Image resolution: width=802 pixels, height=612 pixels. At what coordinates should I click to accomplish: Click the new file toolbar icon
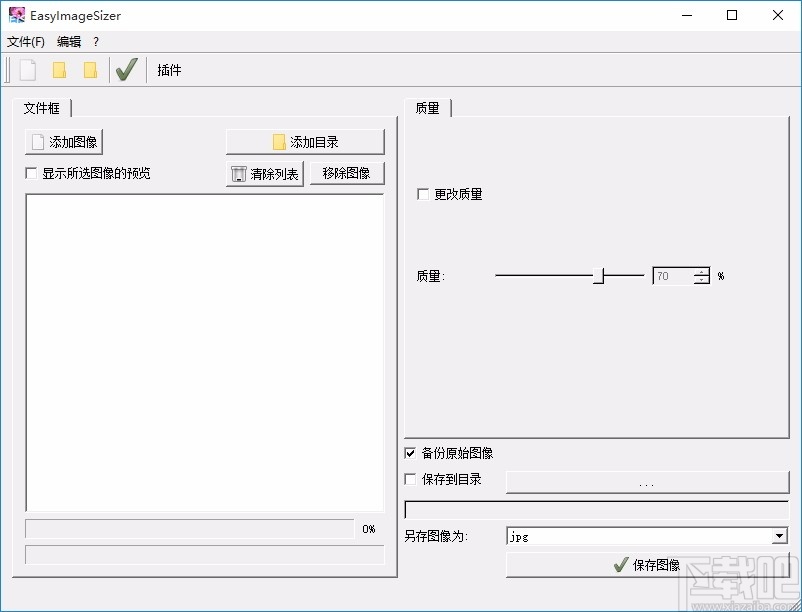pos(26,69)
